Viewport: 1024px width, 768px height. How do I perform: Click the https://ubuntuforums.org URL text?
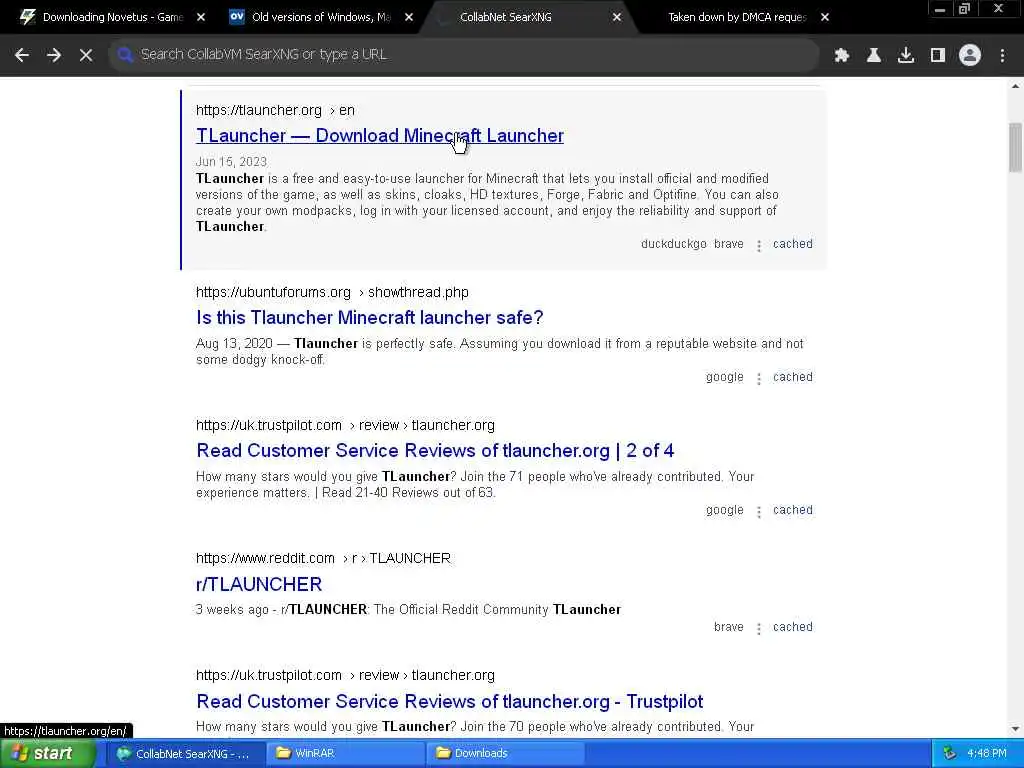pos(273,293)
